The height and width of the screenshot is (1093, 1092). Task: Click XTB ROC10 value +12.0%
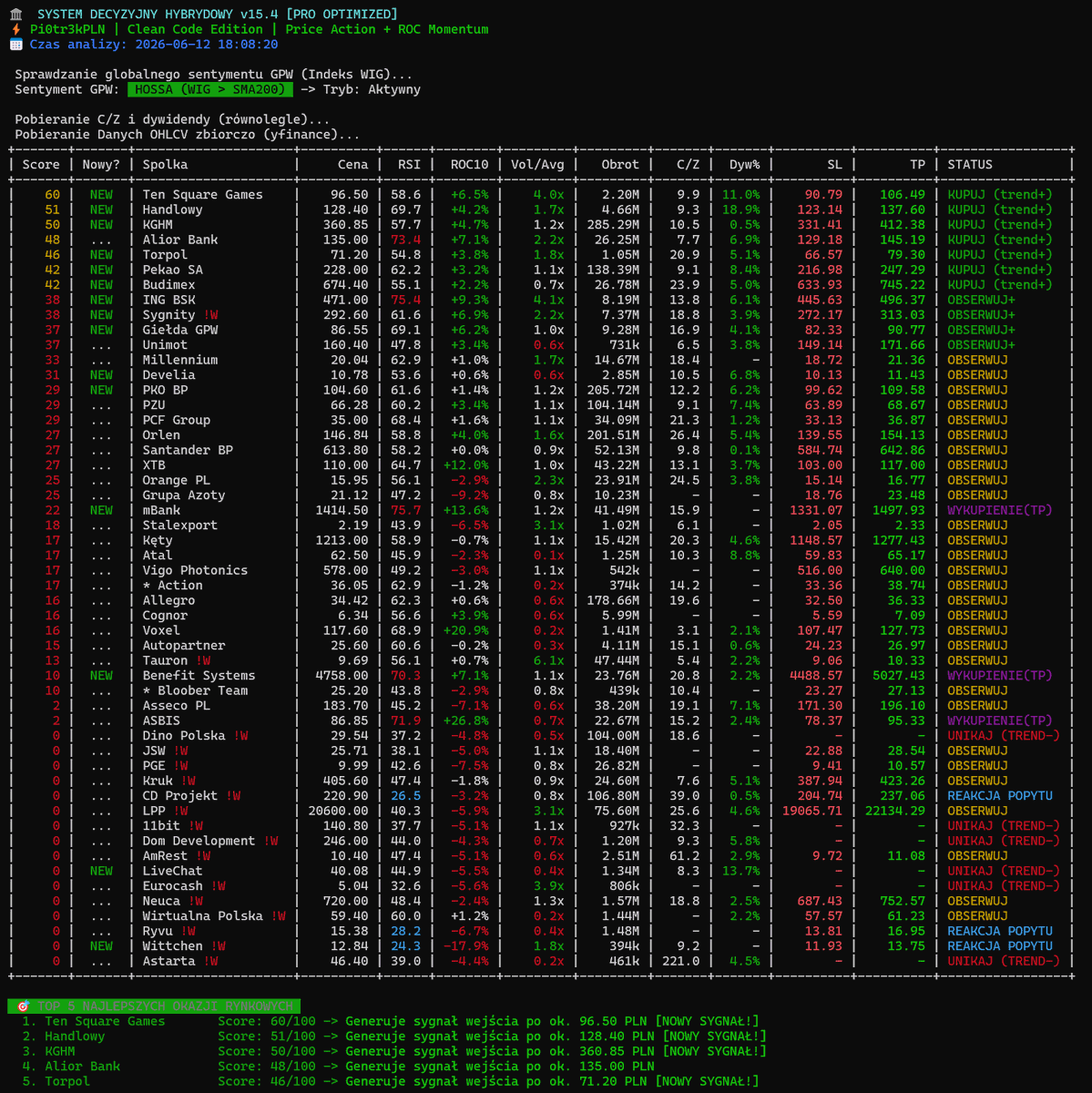click(x=466, y=465)
